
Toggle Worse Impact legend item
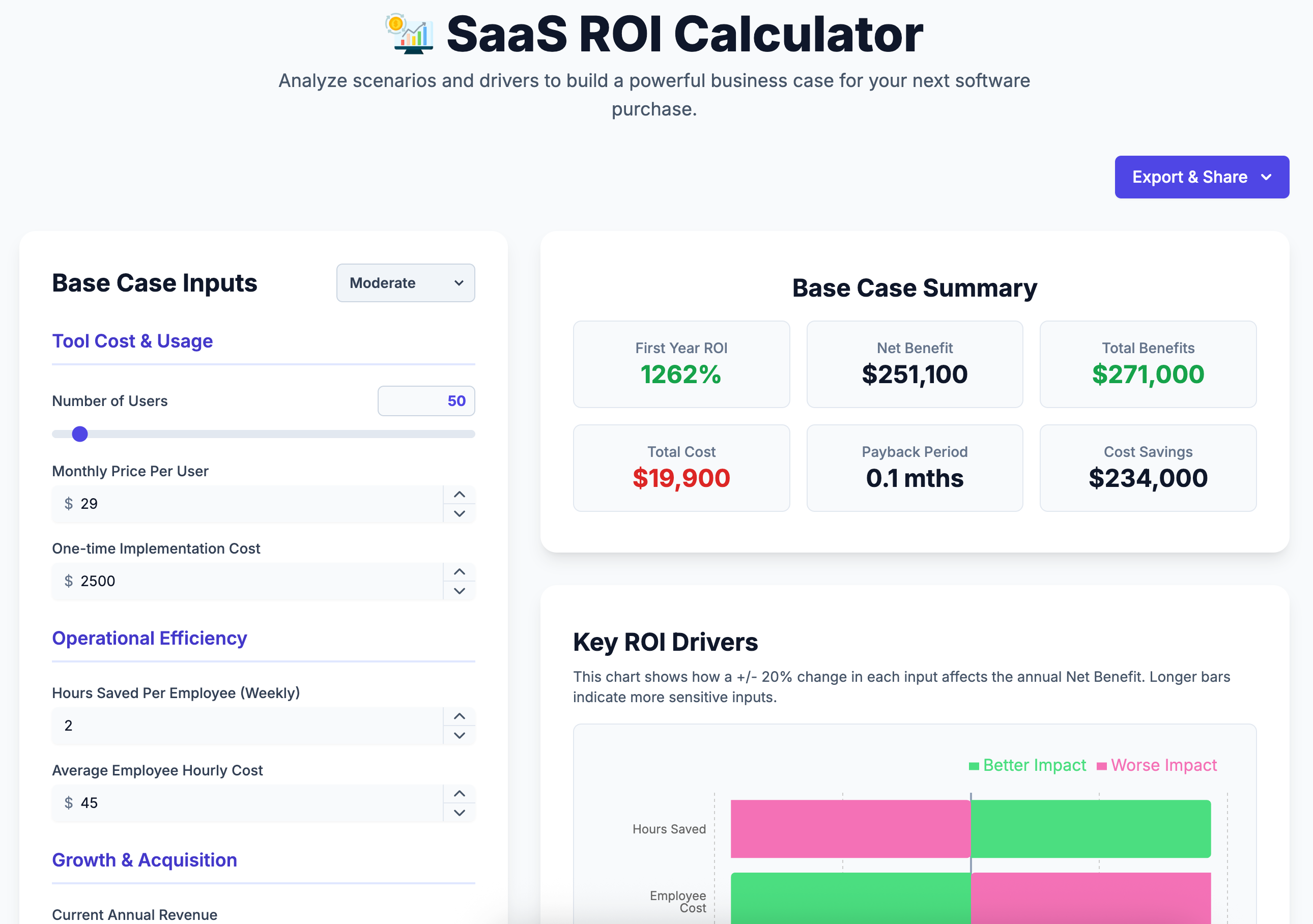point(1157,765)
